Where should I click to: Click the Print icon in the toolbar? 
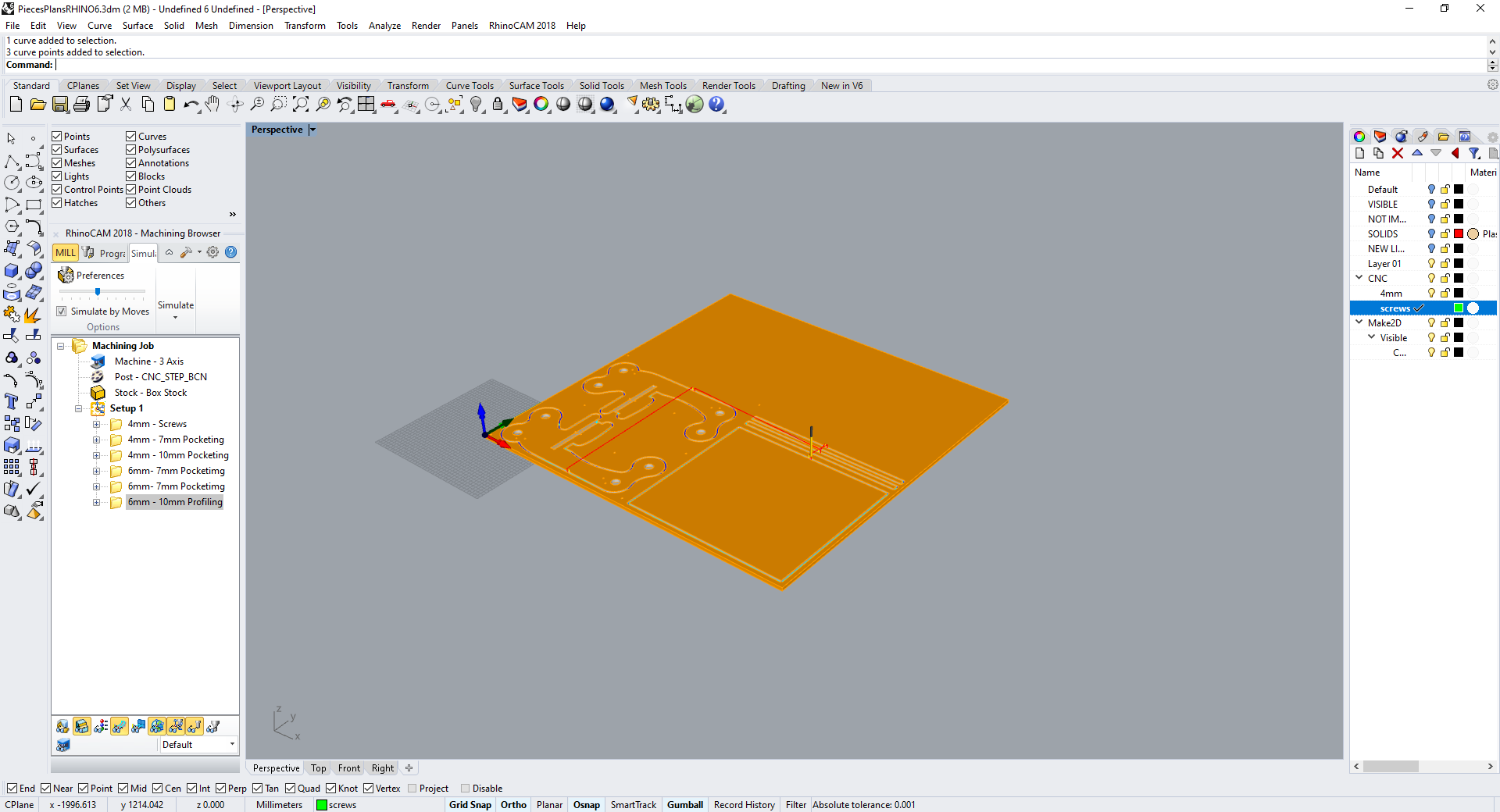(82, 104)
